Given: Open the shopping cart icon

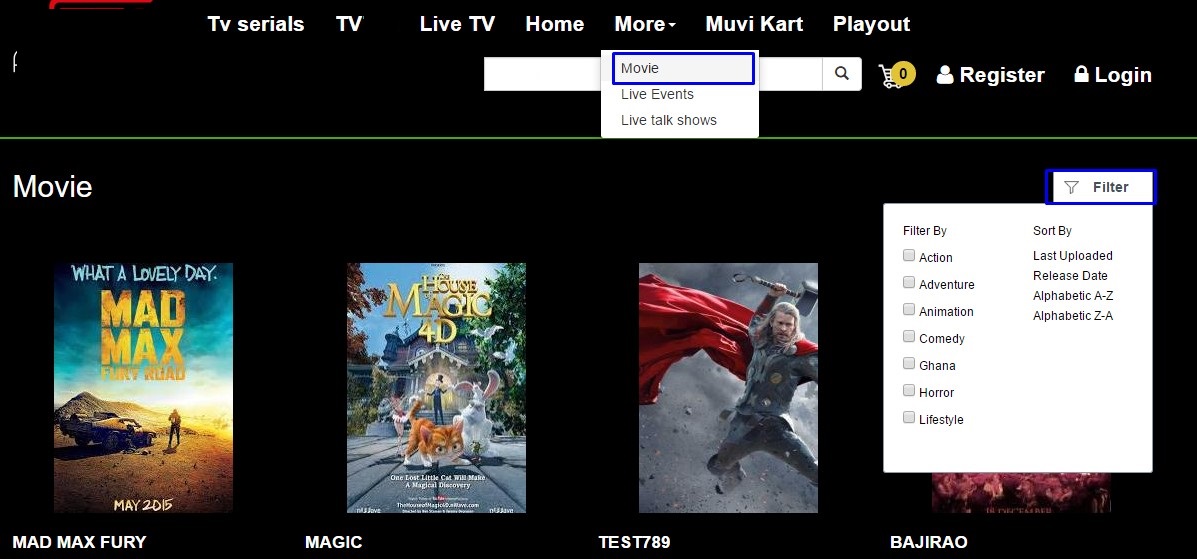Looking at the screenshot, I should pos(895,75).
